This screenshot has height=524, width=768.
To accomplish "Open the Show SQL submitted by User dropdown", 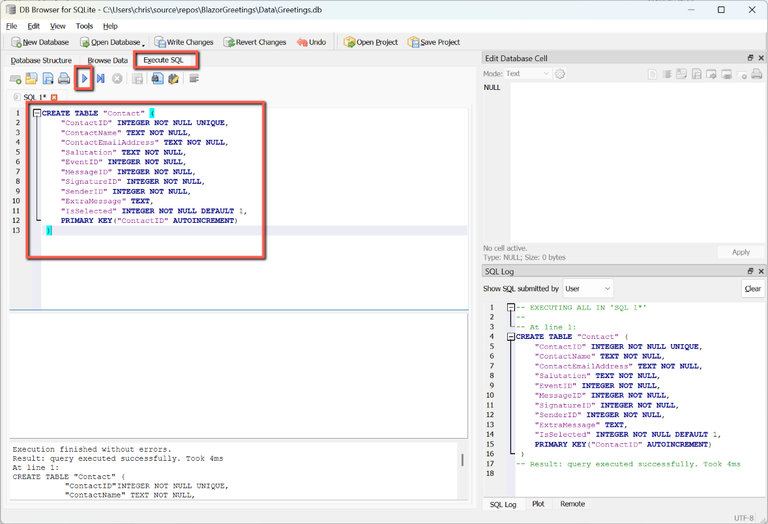I will pos(588,288).
